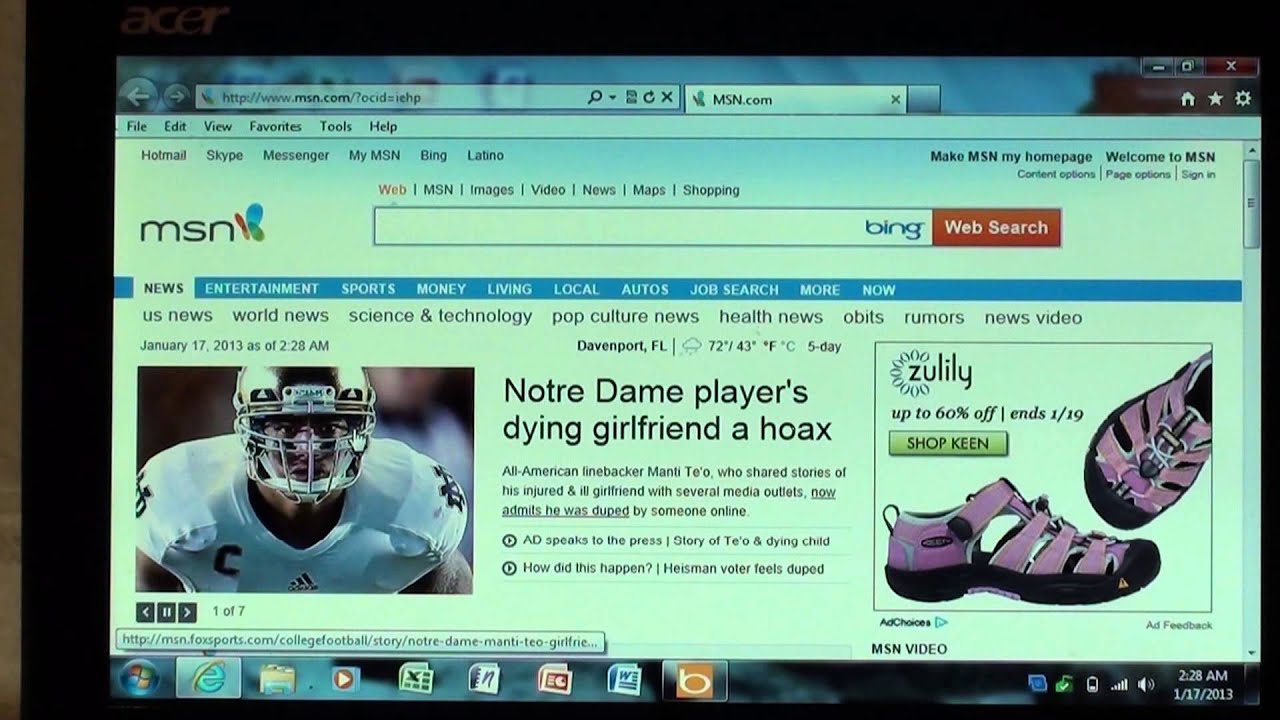Open the MONEY nav tab

pos(441,289)
